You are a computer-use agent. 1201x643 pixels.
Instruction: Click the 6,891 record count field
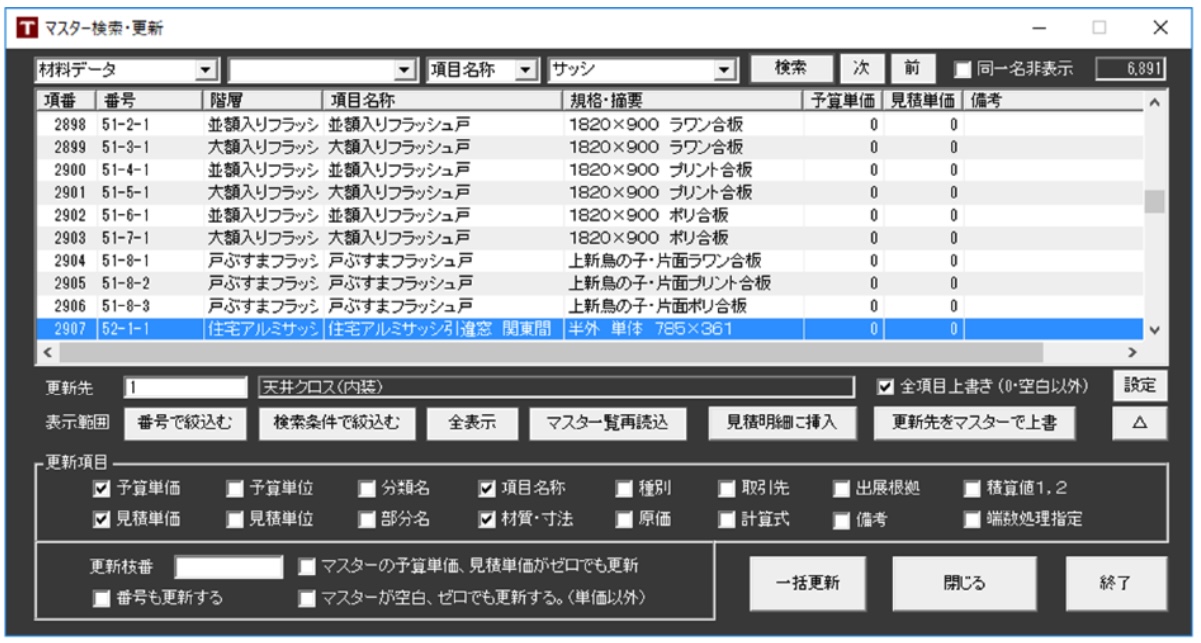coord(1130,69)
